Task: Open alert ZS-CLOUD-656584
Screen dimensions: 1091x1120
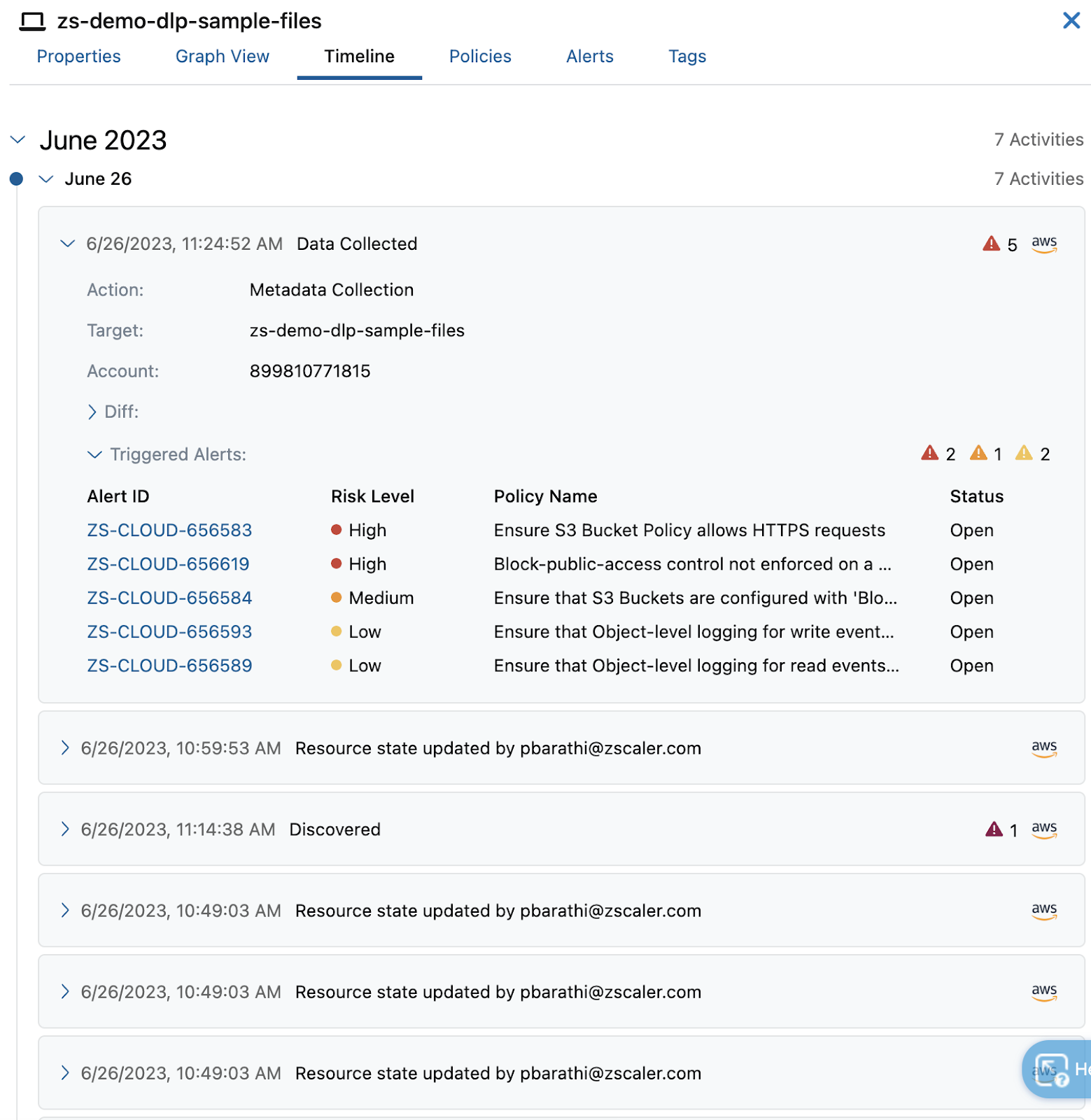Action: pyautogui.click(x=169, y=597)
